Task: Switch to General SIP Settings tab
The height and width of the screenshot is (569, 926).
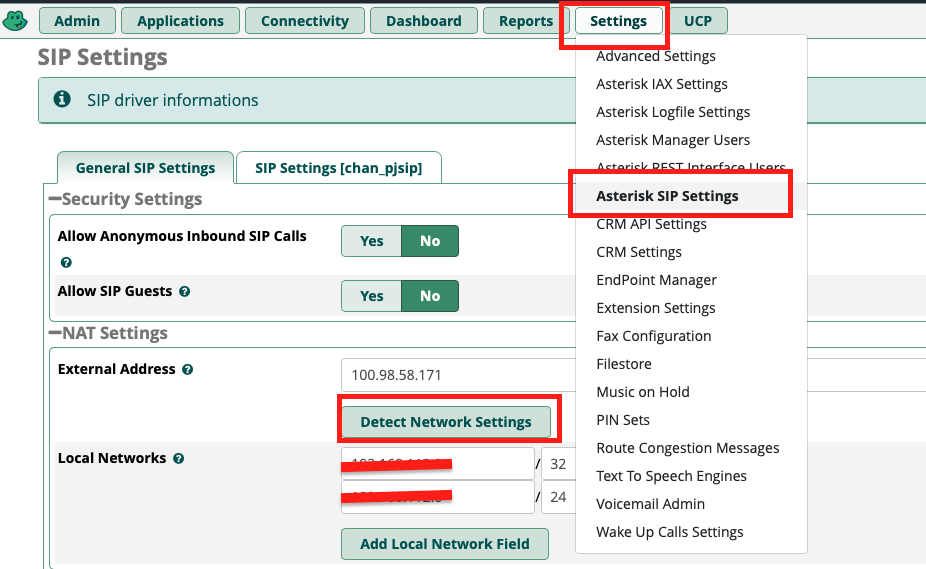Action: pos(145,168)
